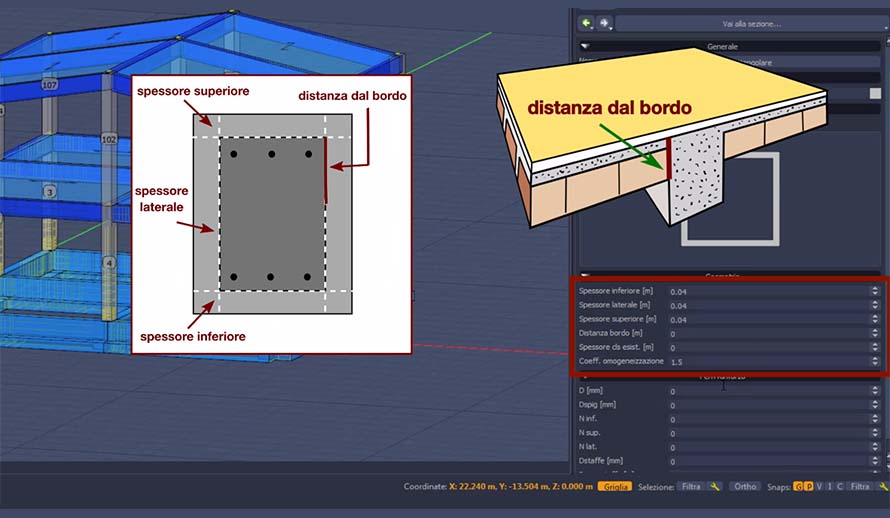Toggle the G snap mode
890x518 pixels.
click(798, 486)
